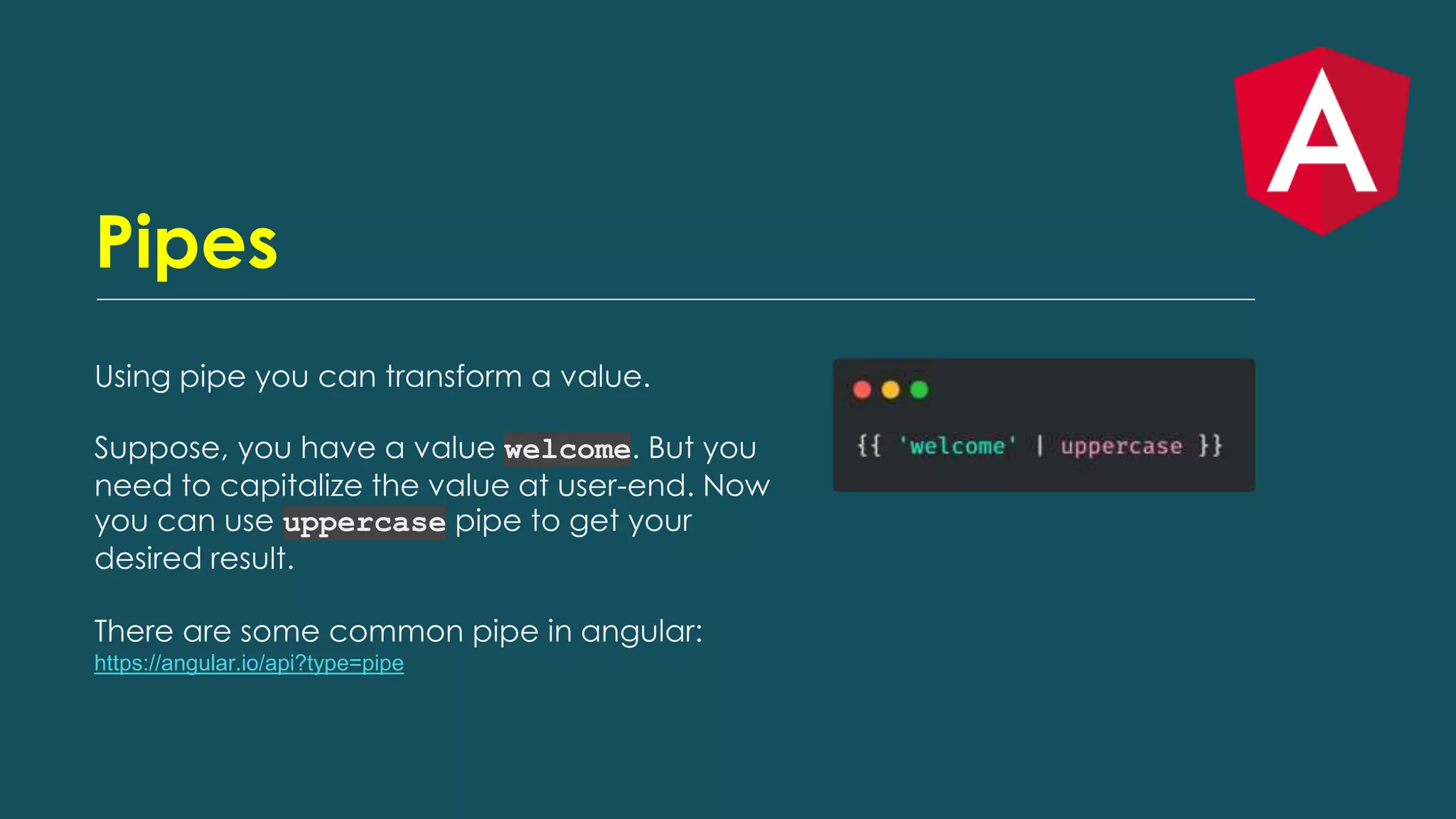The height and width of the screenshot is (819, 1456).
Task: Click the words "desired result."
Action: pyautogui.click(x=194, y=559)
